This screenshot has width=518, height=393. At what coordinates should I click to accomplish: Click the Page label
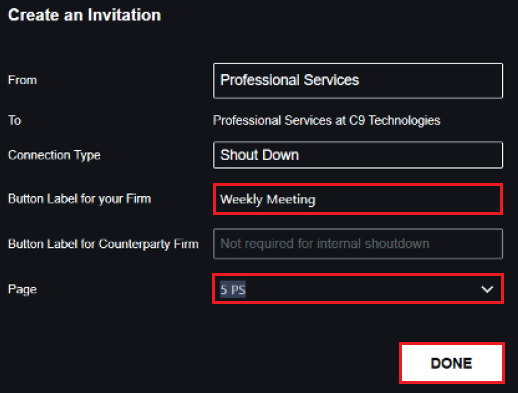click(22, 289)
